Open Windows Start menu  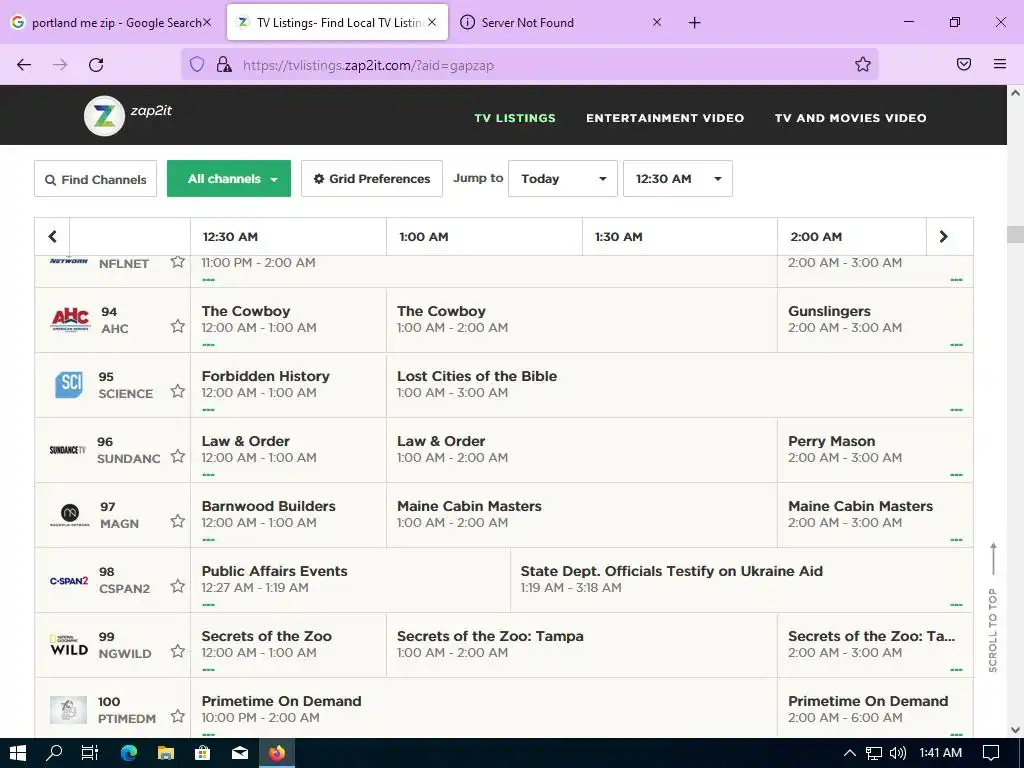coord(18,753)
